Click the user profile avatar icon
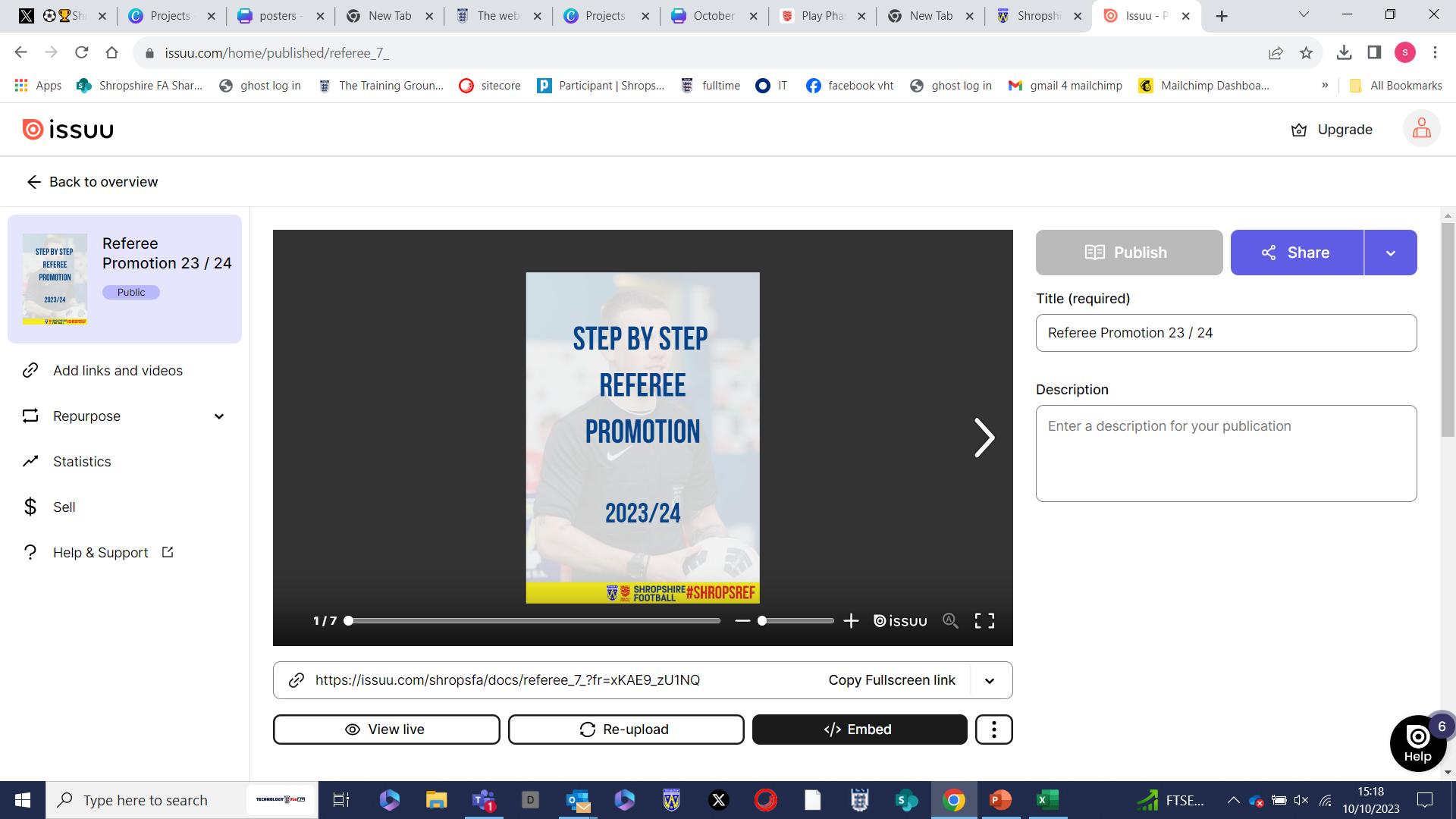This screenshot has width=1456, height=819. pyautogui.click(x=1421, y=130)
